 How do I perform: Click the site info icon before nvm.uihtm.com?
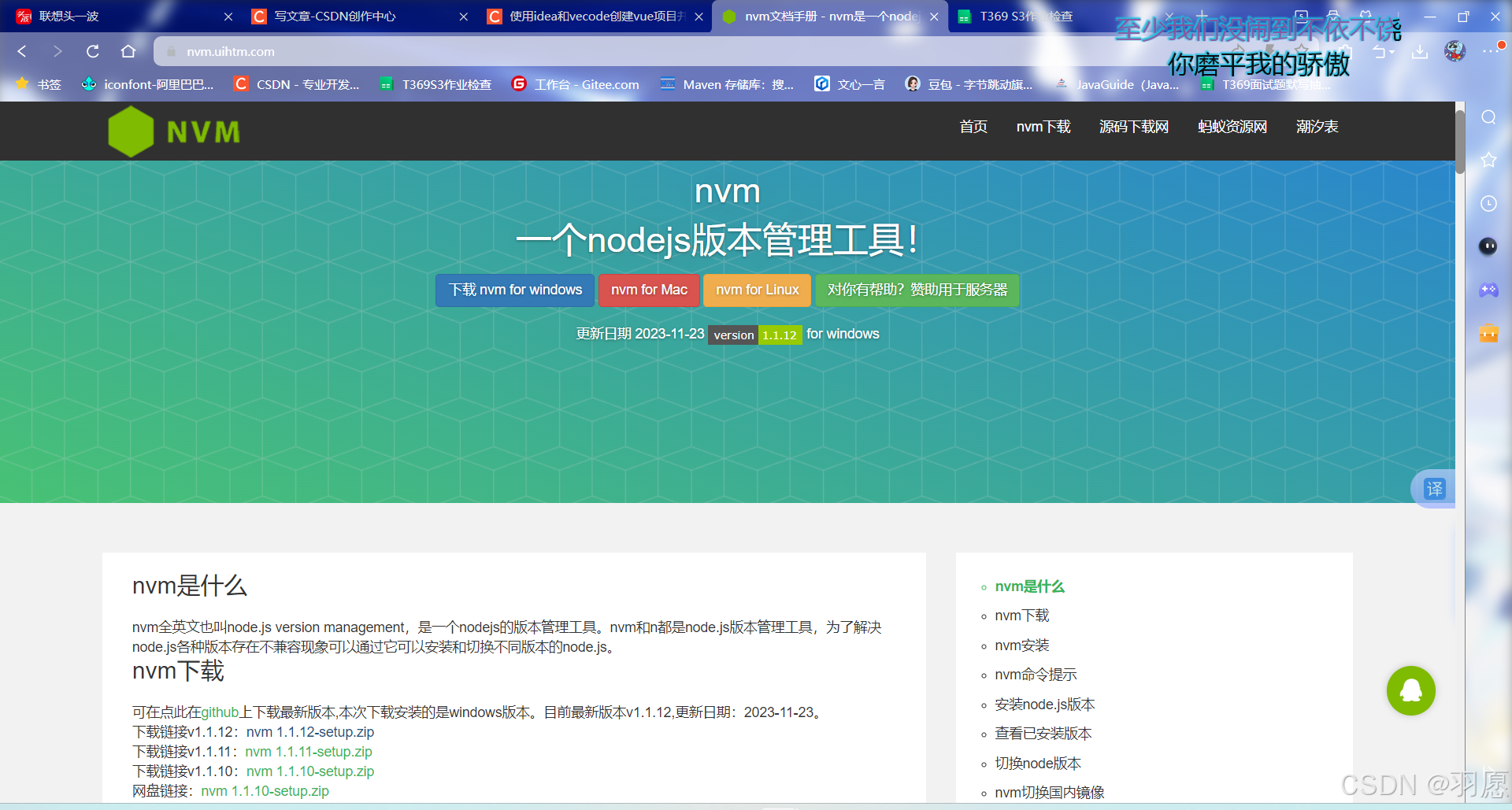point(171,51)
